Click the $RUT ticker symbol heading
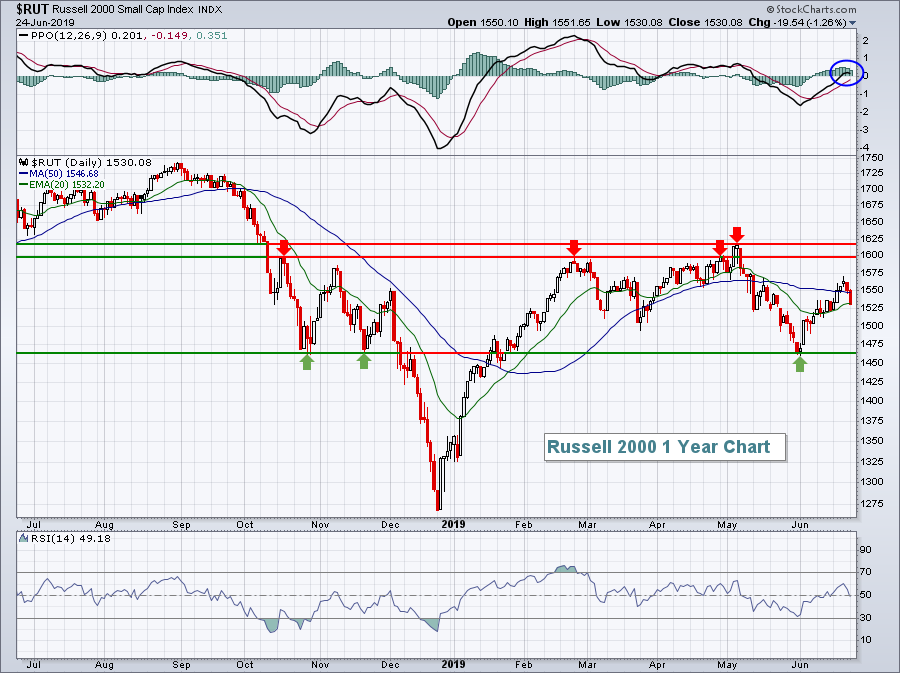The image size is (900, 673). coord(32,9)
